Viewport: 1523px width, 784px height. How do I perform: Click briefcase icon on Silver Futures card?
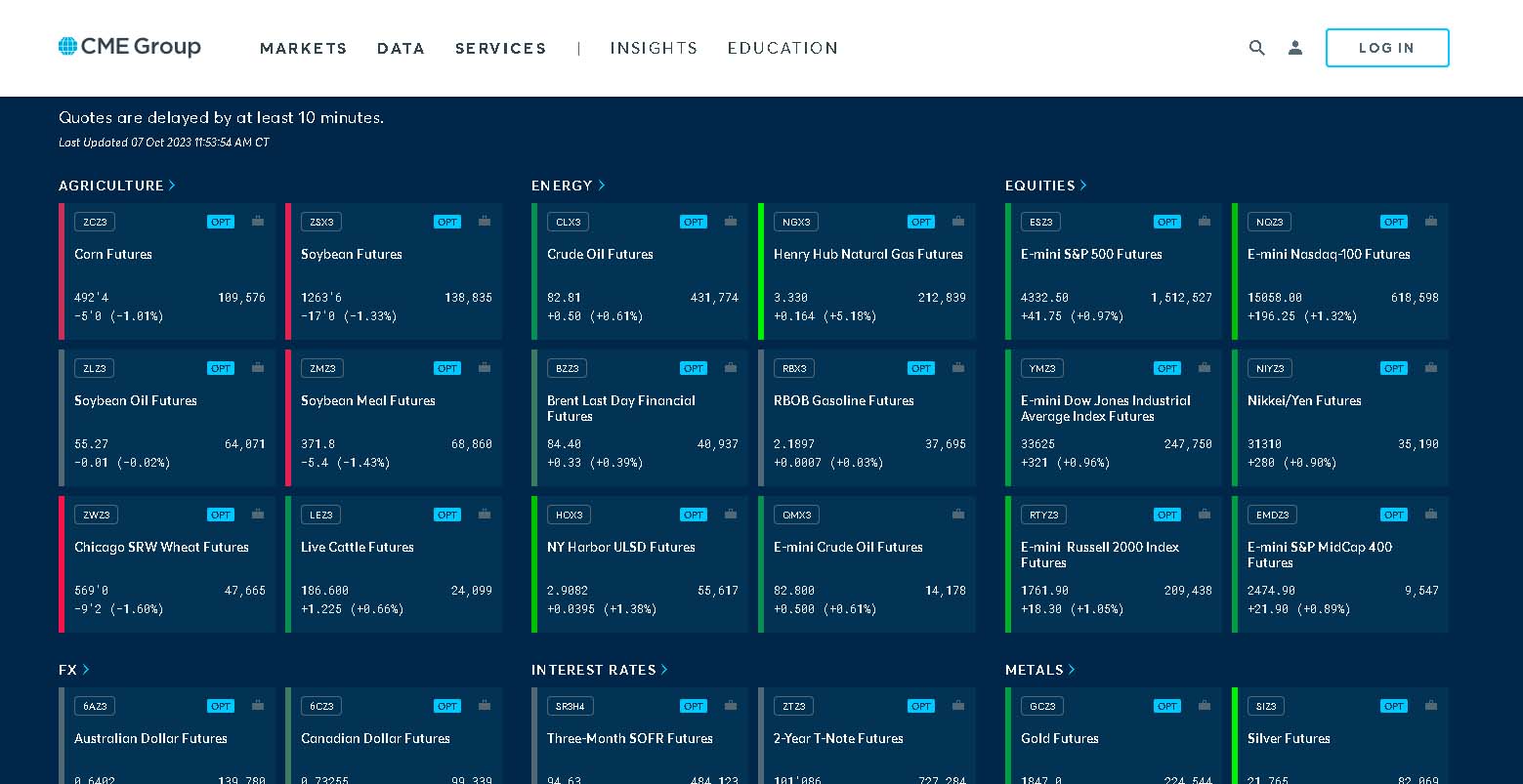[1431, 706]
